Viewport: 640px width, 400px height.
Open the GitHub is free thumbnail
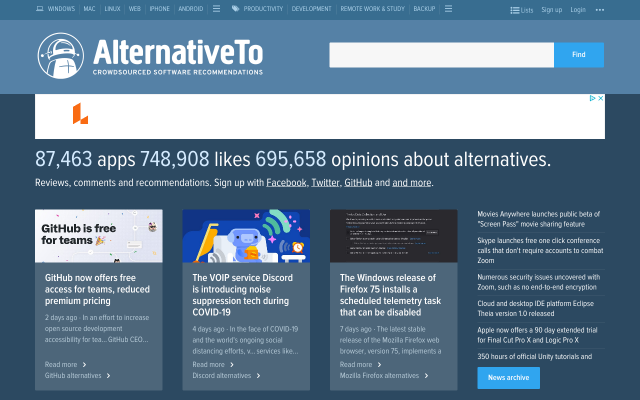pos(99,236)
